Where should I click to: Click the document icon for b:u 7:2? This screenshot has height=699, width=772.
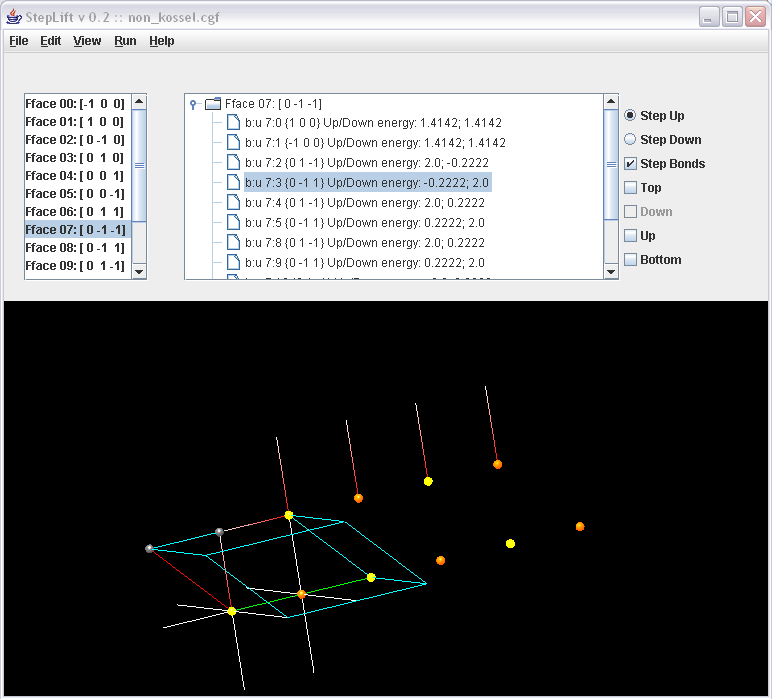233,163
